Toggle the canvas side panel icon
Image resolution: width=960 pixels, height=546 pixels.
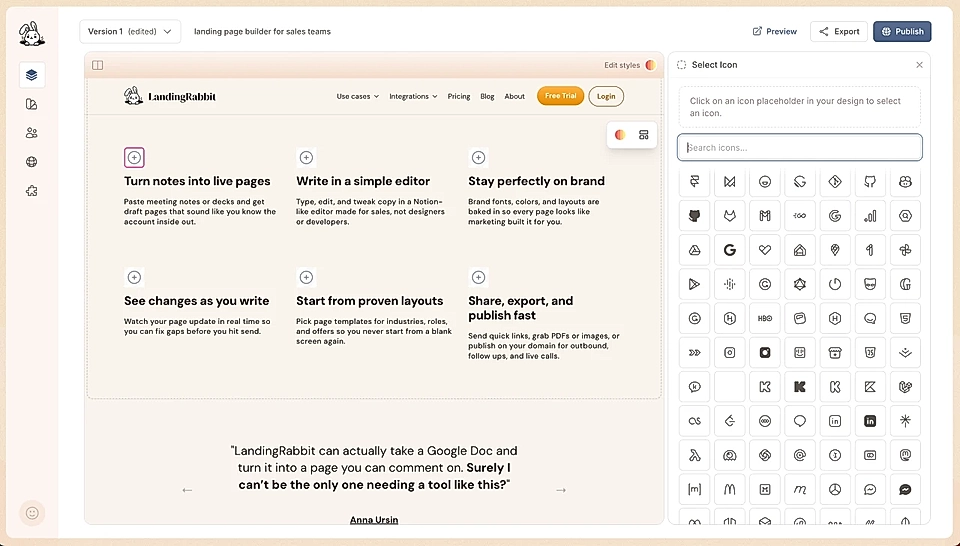(x=97, y=65)
